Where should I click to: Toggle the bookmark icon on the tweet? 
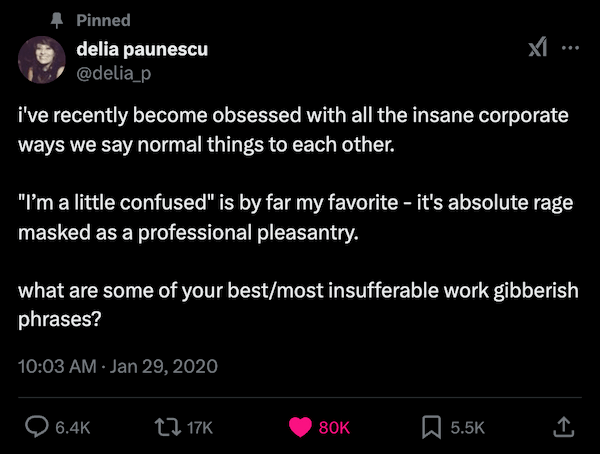click(x=431, y=427)
